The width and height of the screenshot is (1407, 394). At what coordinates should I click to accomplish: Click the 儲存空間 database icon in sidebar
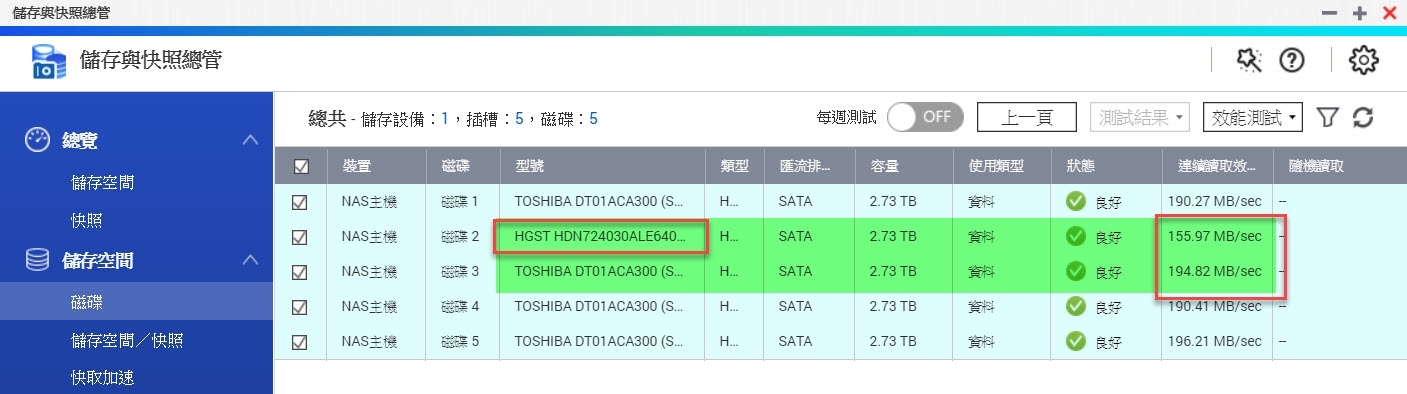click(38, 261)
